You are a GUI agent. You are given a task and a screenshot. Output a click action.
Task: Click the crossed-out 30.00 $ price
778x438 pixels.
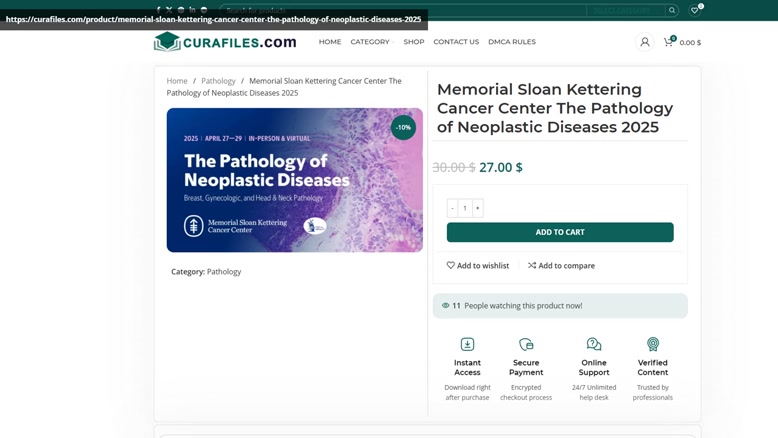click(454, 167)
